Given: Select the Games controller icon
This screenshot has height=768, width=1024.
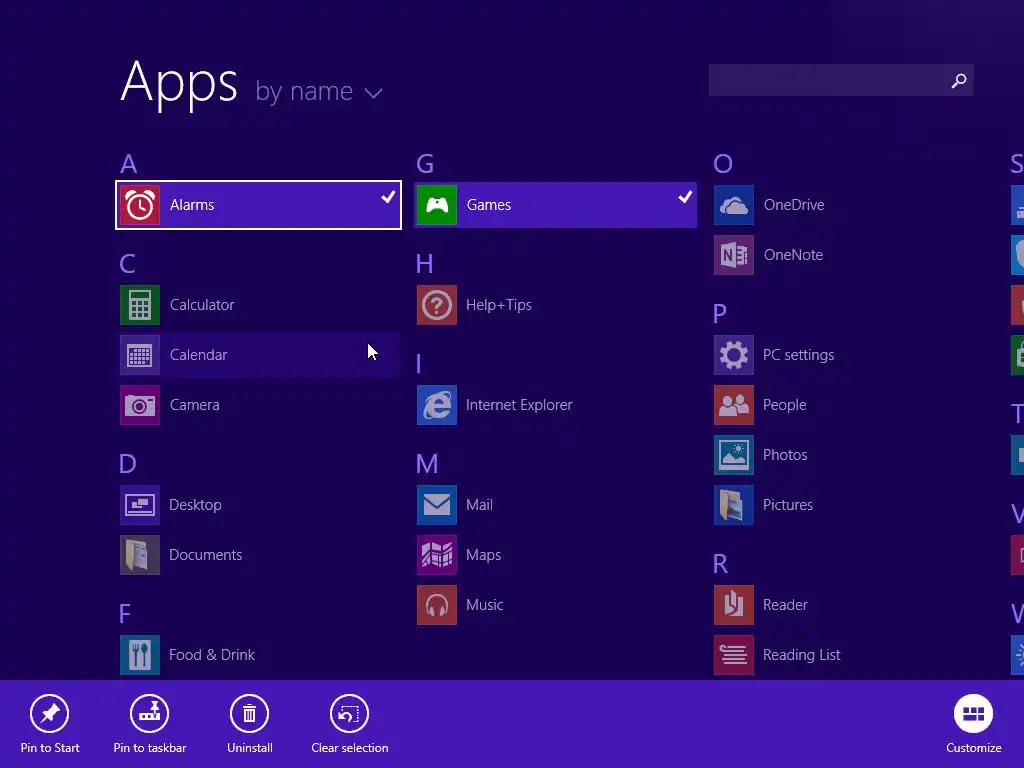Looking at the screenshot, I should pos(437,205).
